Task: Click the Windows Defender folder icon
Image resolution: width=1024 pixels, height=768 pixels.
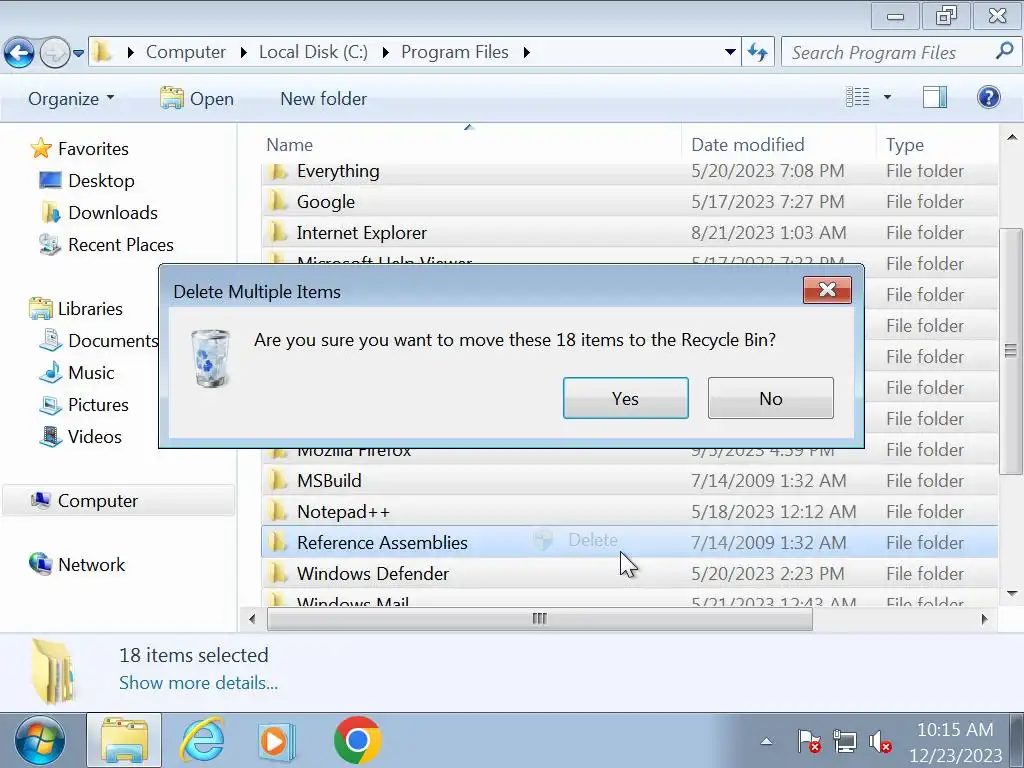Action: pyautogui.click(x=278, y=573)
